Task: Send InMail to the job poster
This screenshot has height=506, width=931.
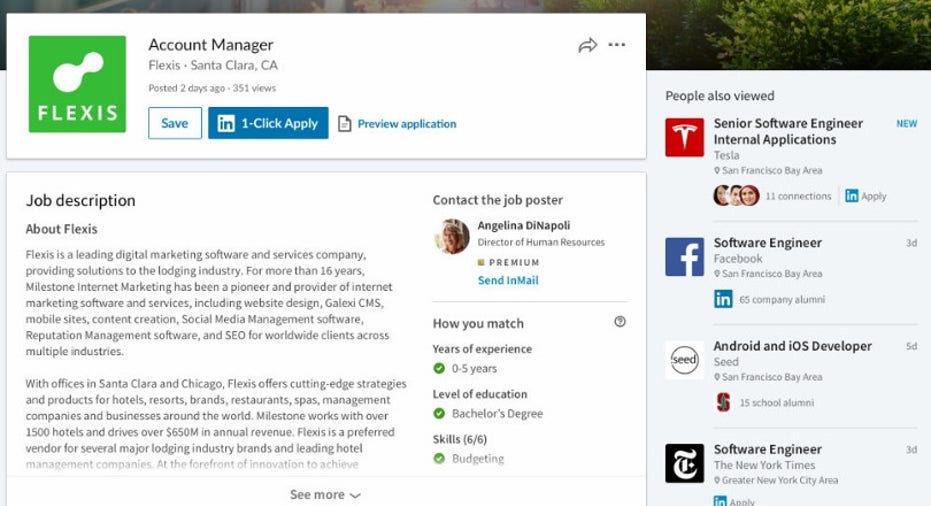Action: 508,280
